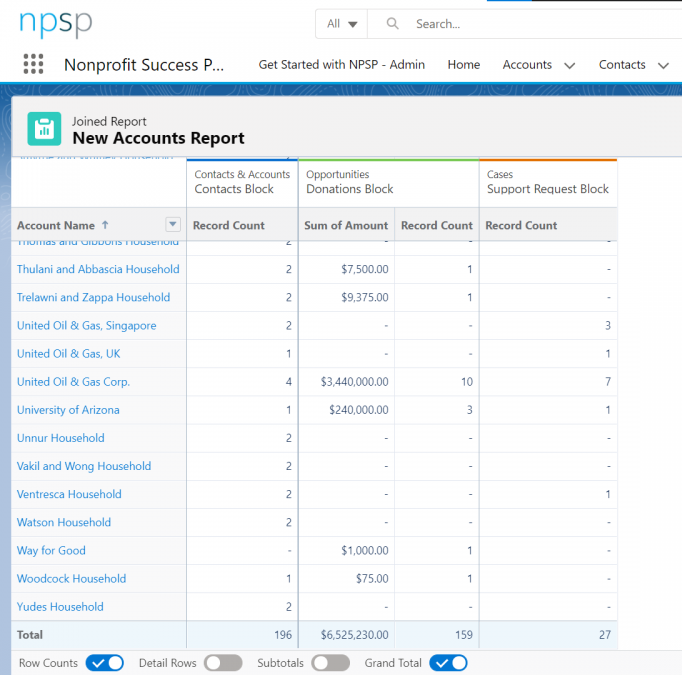Toggle the Grand Total switch
The image size is (682, 675).
pos(448,663)
